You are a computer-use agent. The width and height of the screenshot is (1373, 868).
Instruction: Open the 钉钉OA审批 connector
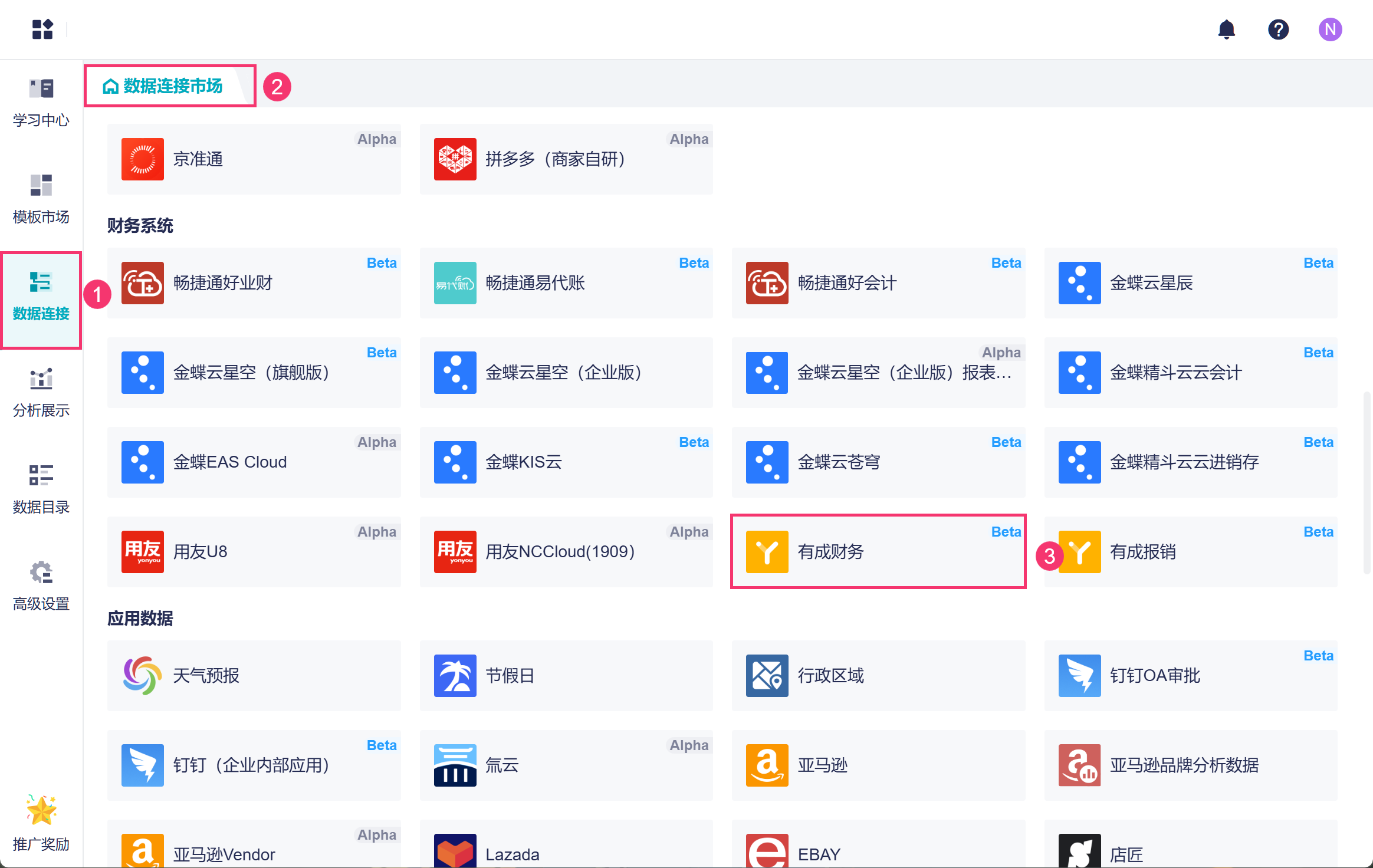(1190, 675)
